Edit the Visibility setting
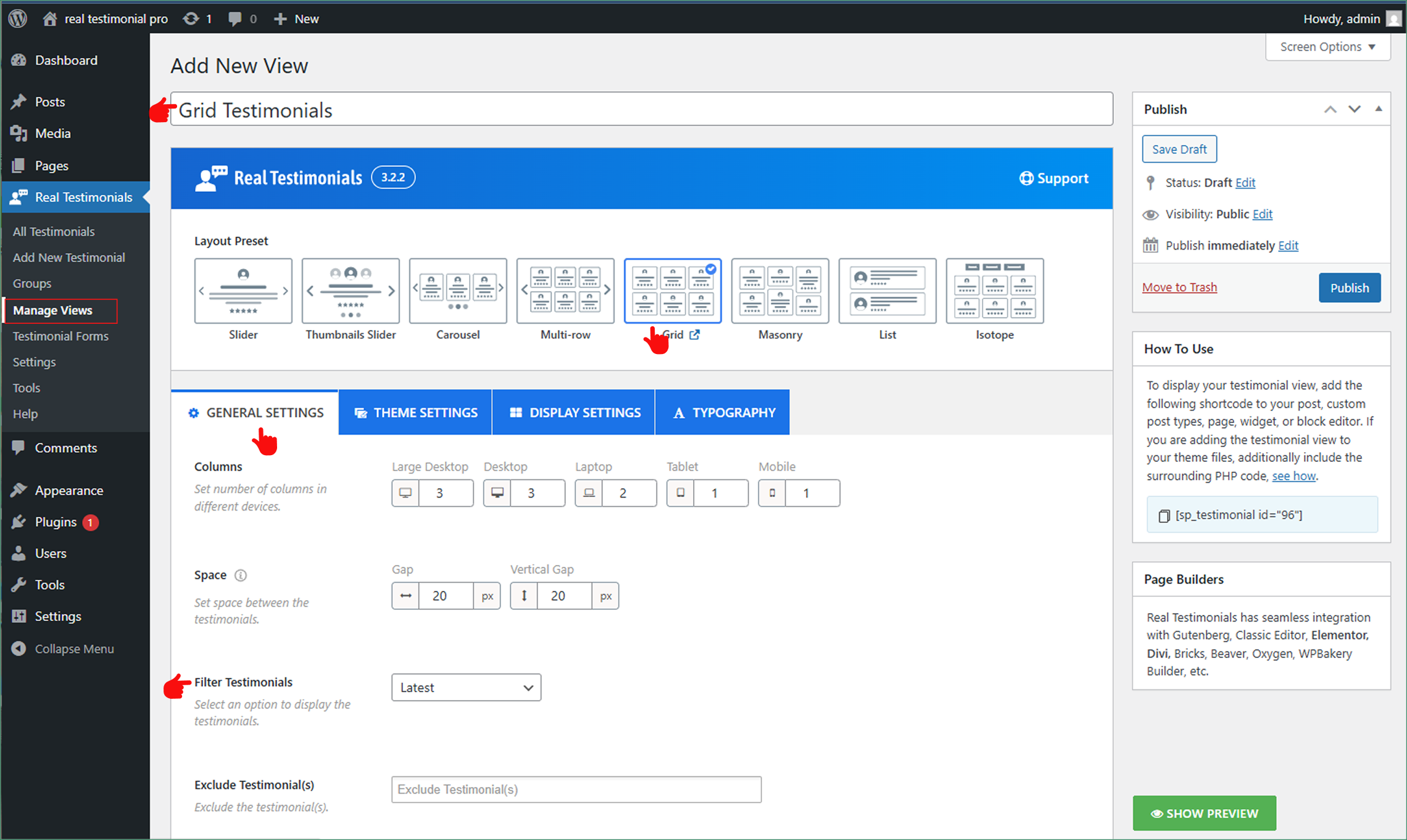This screenshot has height=840, width=1407. [x=1262, y=214]
